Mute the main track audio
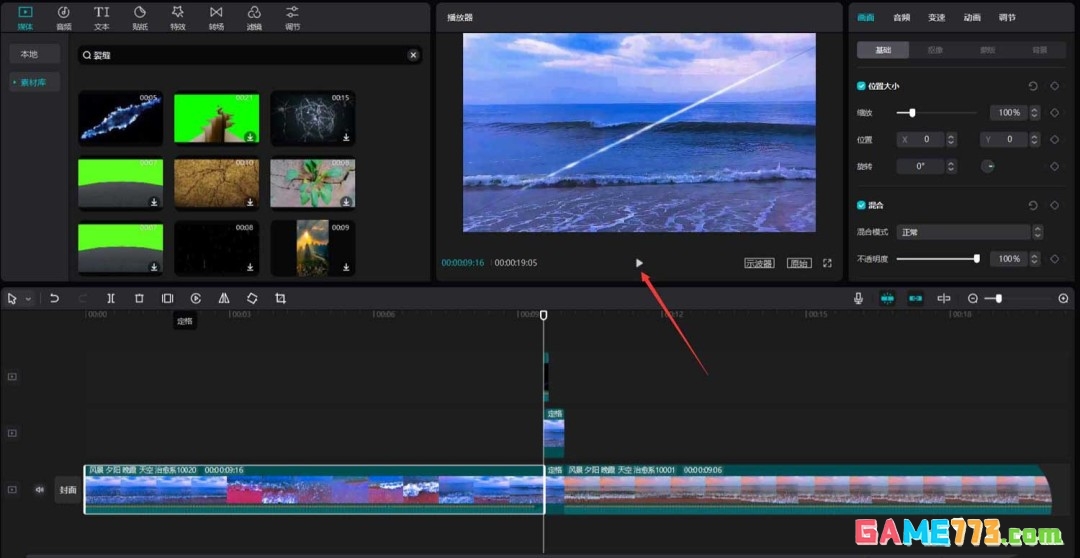Image resolution: width=1080 pixels, height=558 pixels. 40,490
